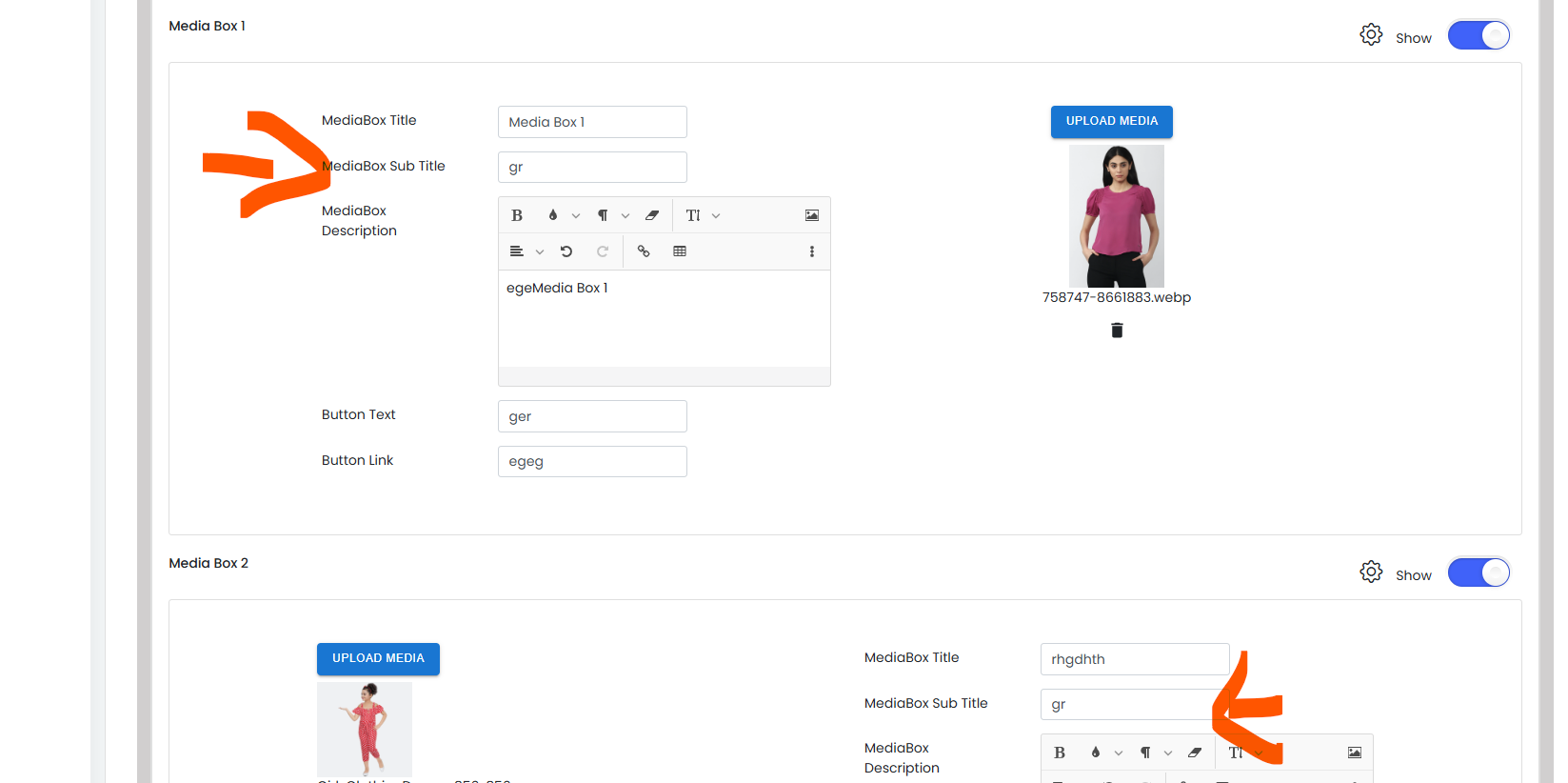Open Media Box 1 settings gear
1568x783 pixels.
[x=1371, y=35]
